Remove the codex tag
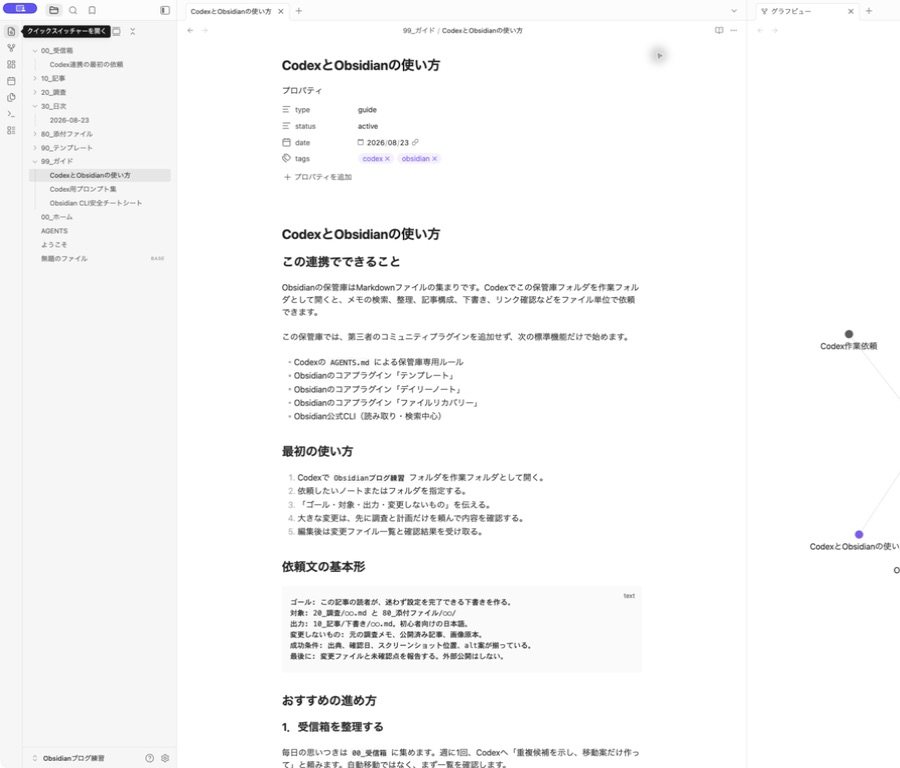The image size is (900, 768). pos(387,159)
